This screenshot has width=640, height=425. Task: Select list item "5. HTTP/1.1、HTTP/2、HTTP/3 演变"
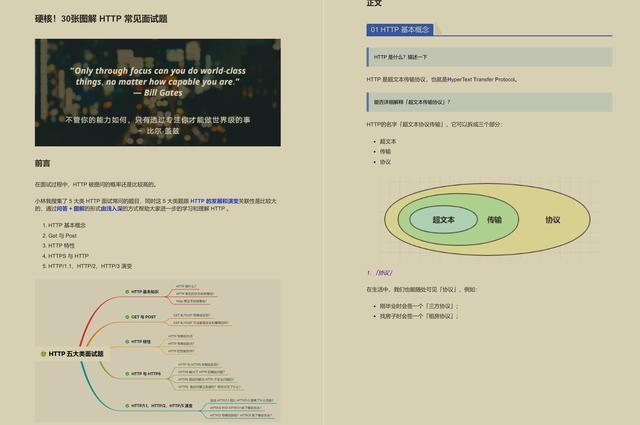point(87,266)
